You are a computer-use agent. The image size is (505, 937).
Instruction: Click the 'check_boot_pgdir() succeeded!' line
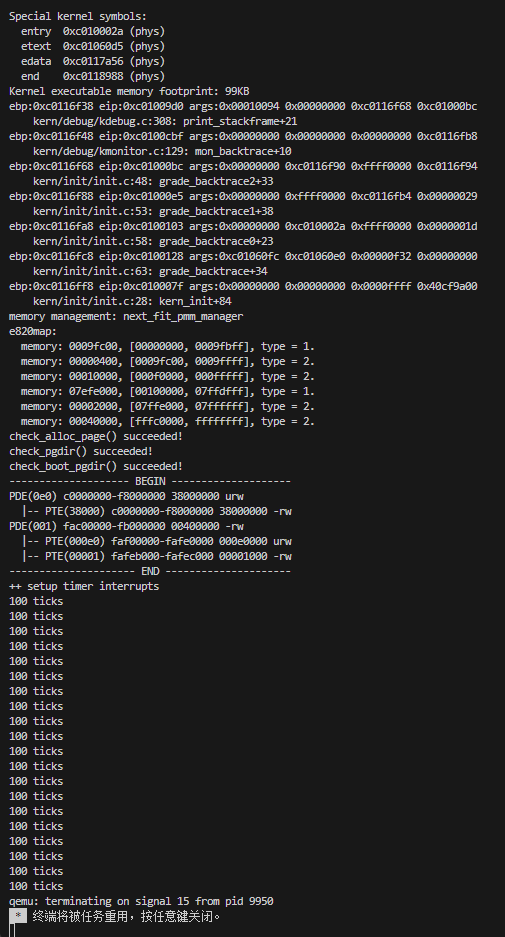tap(96, 466)
